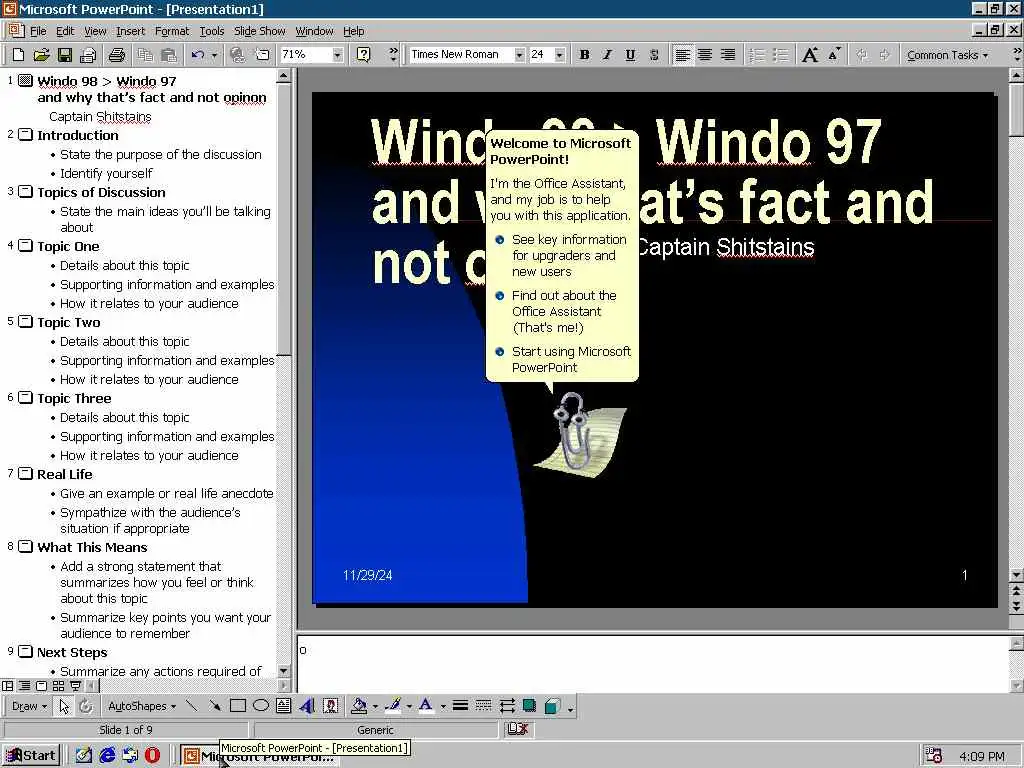Image resolution: width=1024 pixels, height=768 pixels.
Task: Select 'See key information for upgraders' option
Action: pos(562,255)
